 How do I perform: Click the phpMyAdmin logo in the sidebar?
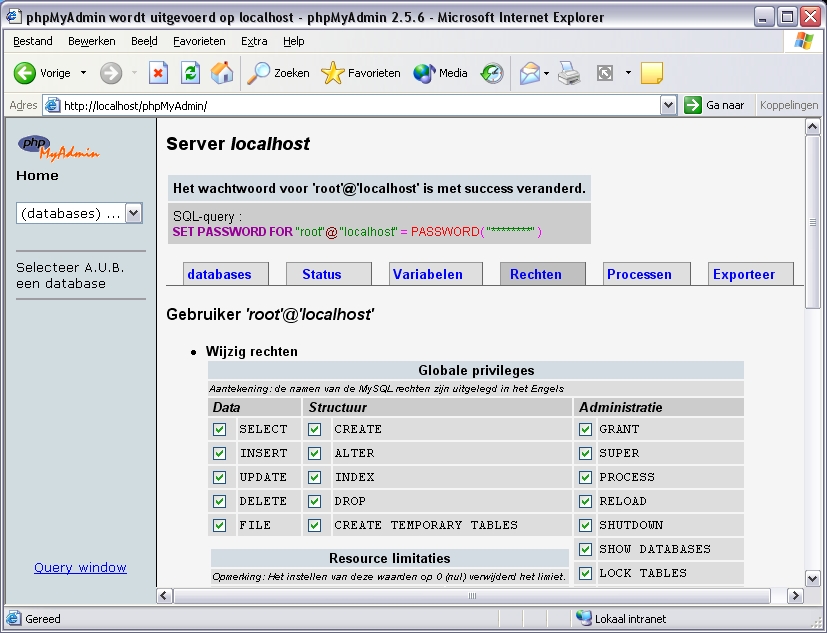click(x=59, y=148)
